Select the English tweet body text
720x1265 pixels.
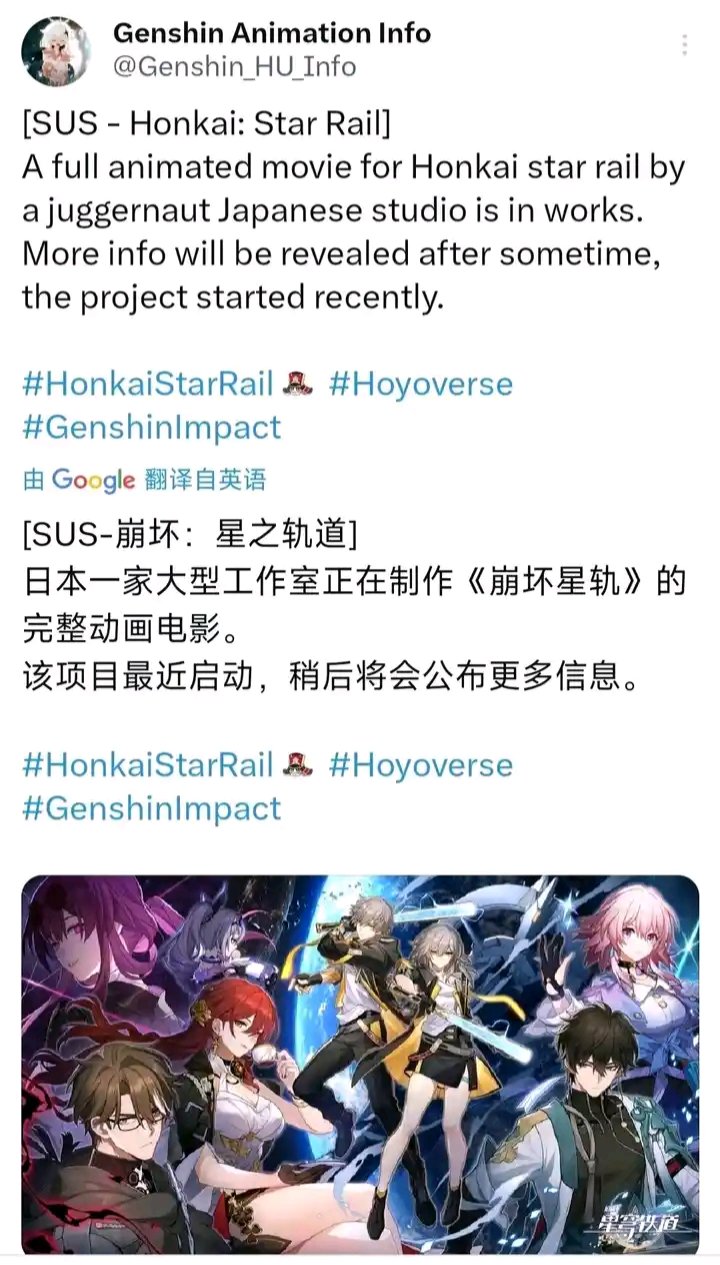point(354,212)
